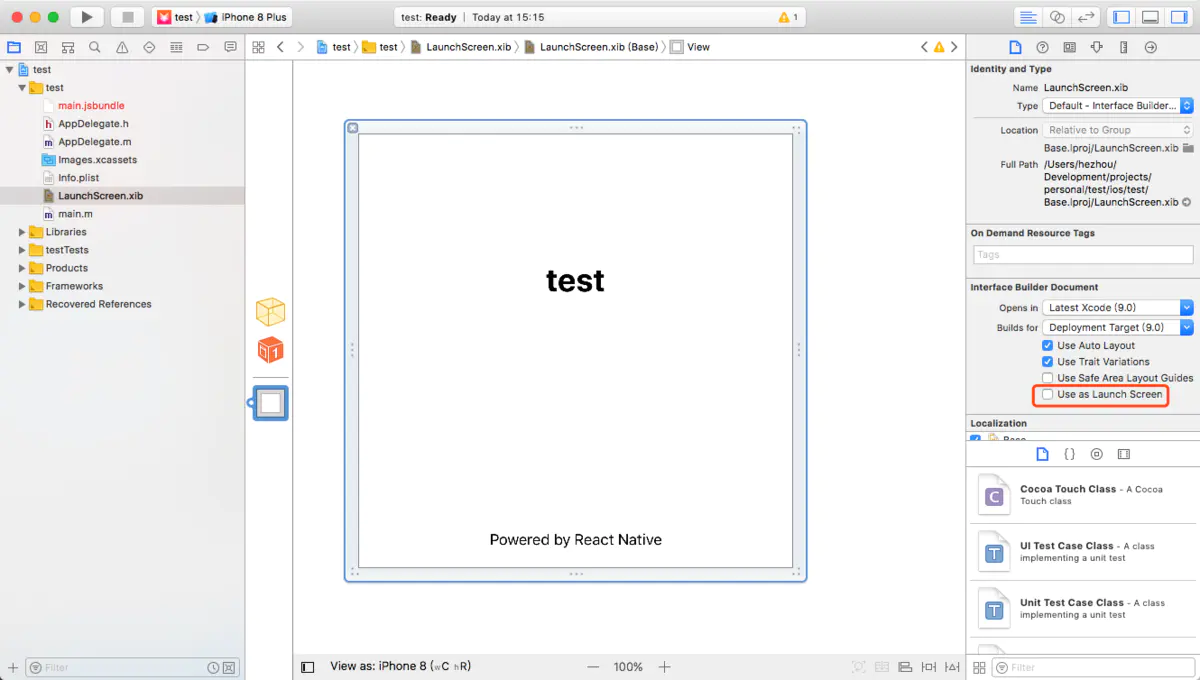Open the Report navigator speech-bubble icon
The image size is (1200, 680).
tap(230, 47)
